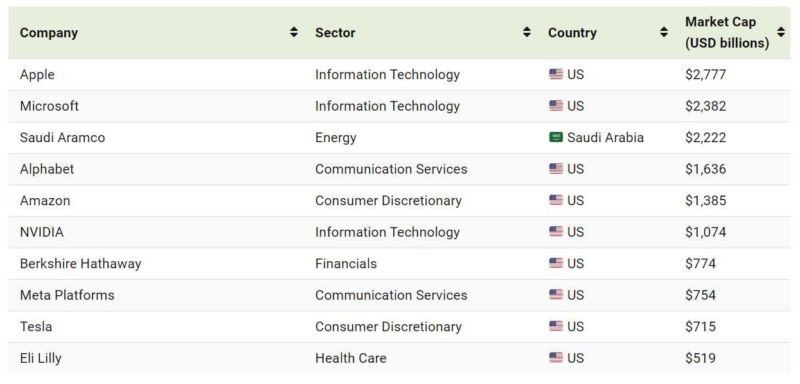
Task: Select the Saudi Aramco company name
Action: pyautogui.click(x=62, y=138)
